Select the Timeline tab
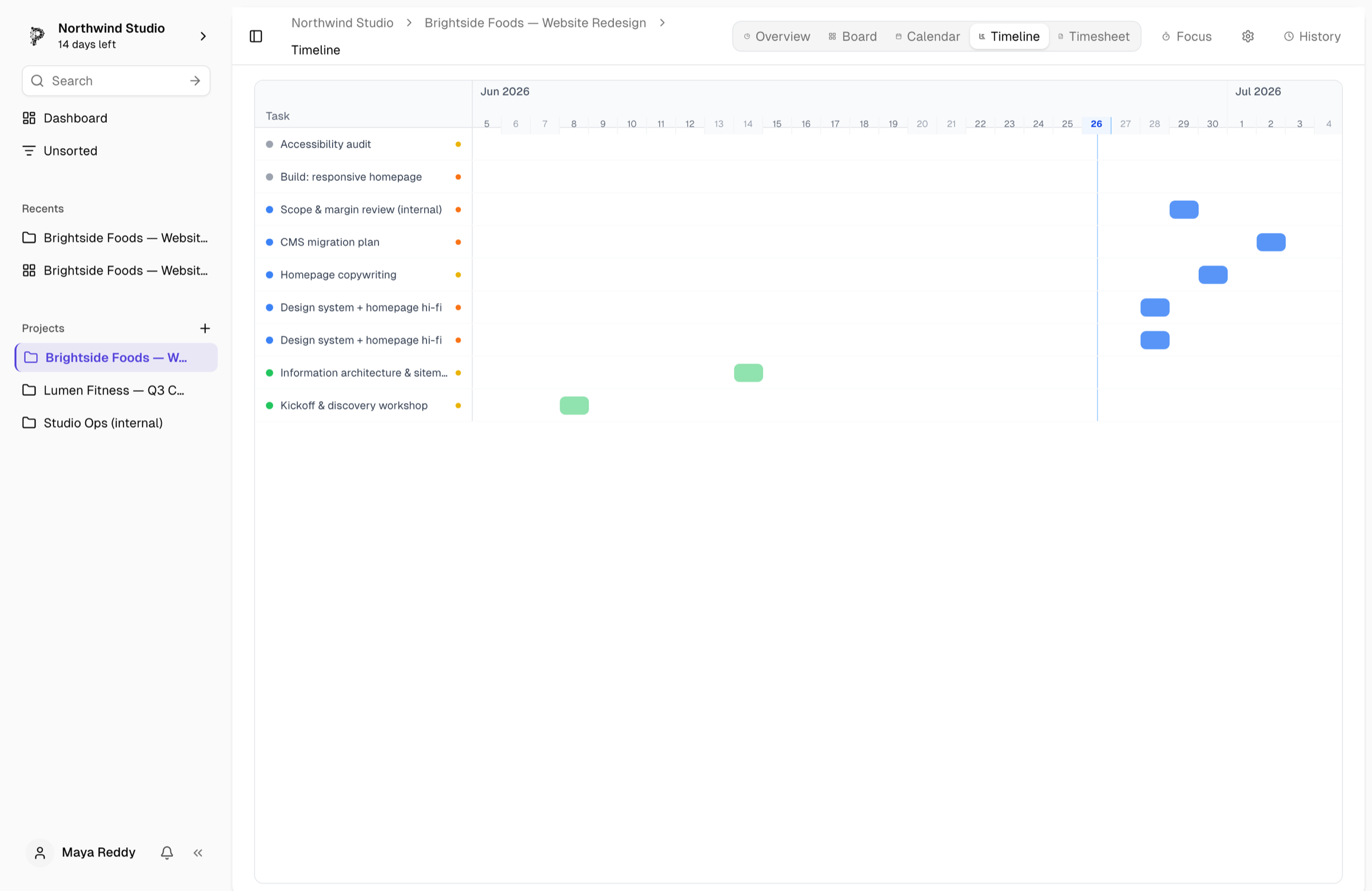Screen dimensions: 1372x891 (1009, 37)
